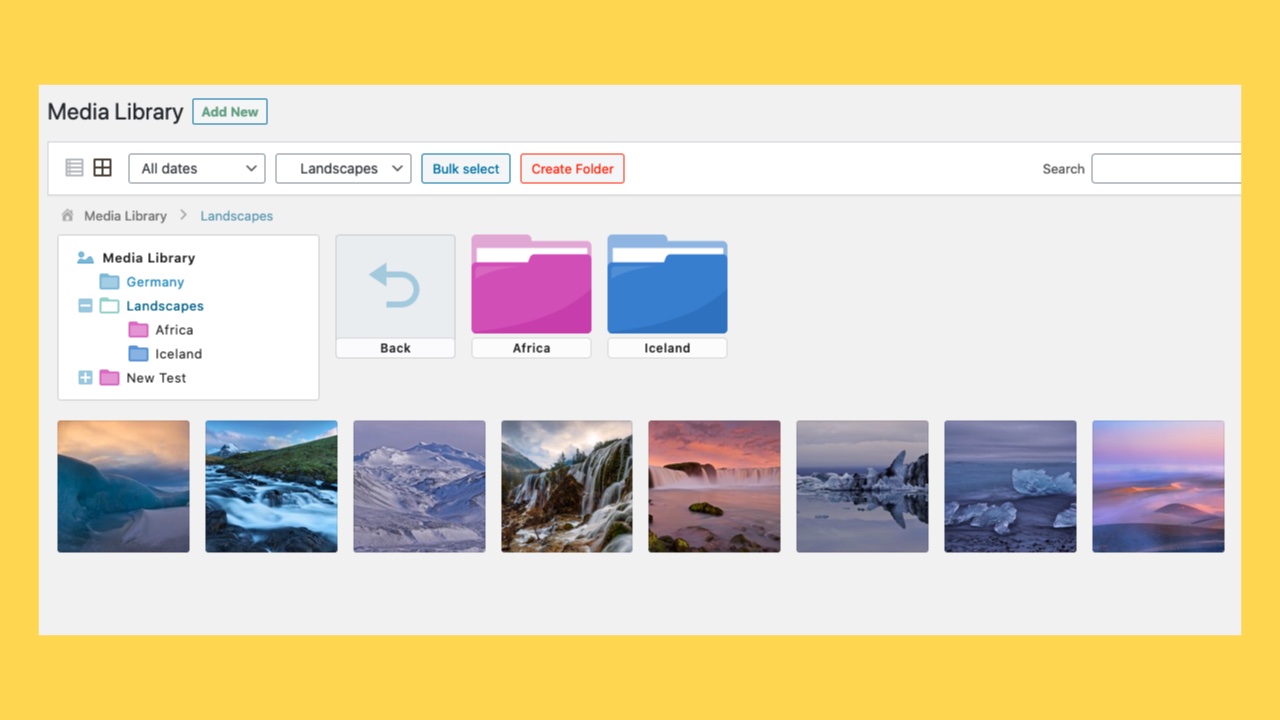The height and width of the screenshot is (720, 1280).
Task: Collapse the Landscapes tree node
Action: 85,306
